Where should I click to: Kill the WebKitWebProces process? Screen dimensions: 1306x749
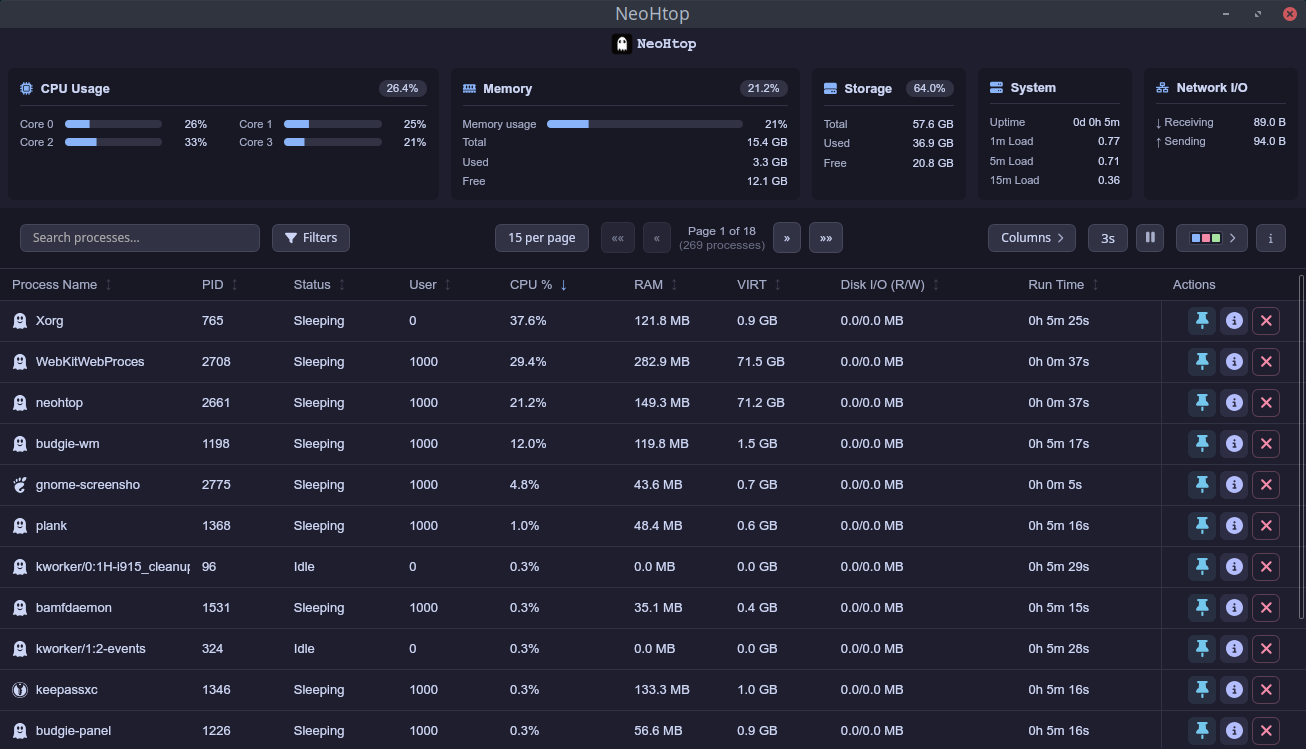point(1266,362)
